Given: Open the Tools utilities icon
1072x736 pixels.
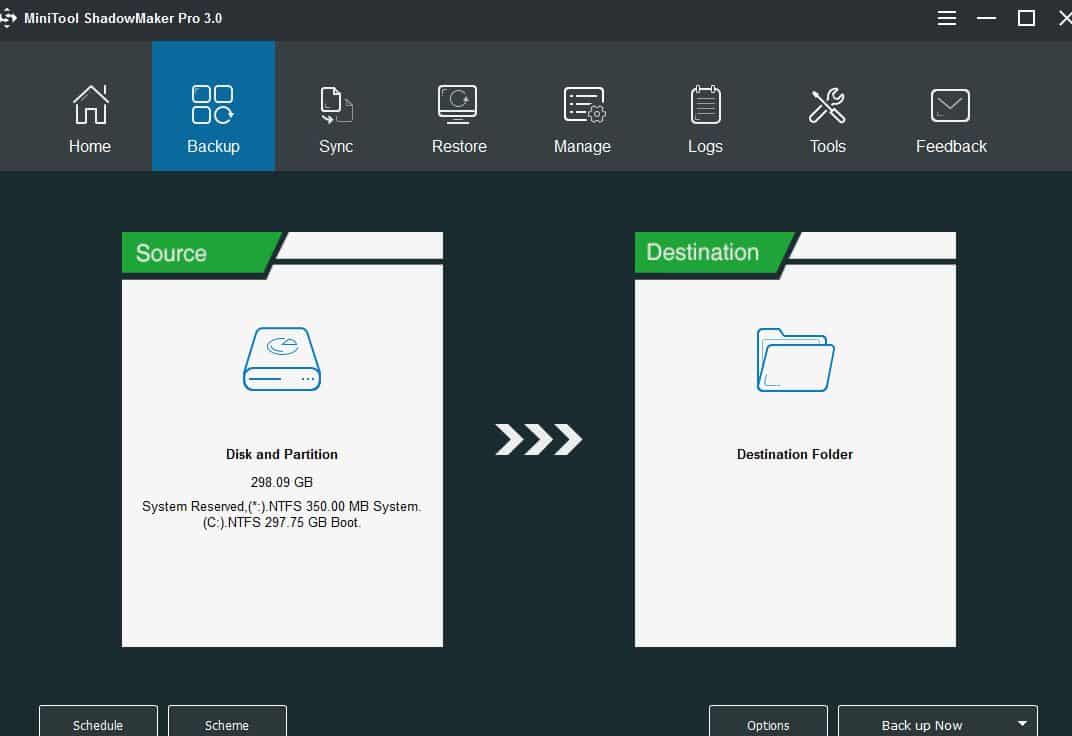Looking at the screenshot, I should pyautogui.click(x=827, y=104).
